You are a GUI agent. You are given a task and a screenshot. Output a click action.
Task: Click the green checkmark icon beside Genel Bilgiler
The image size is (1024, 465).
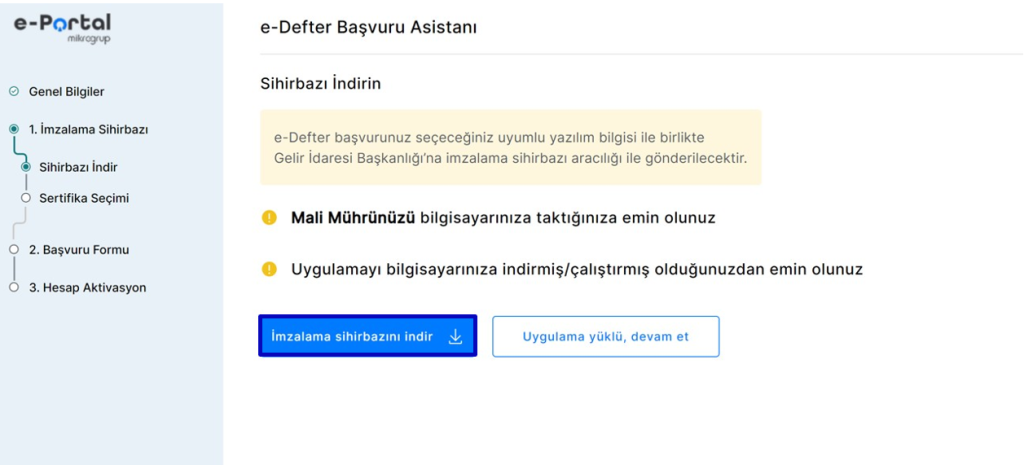point(14,92)
